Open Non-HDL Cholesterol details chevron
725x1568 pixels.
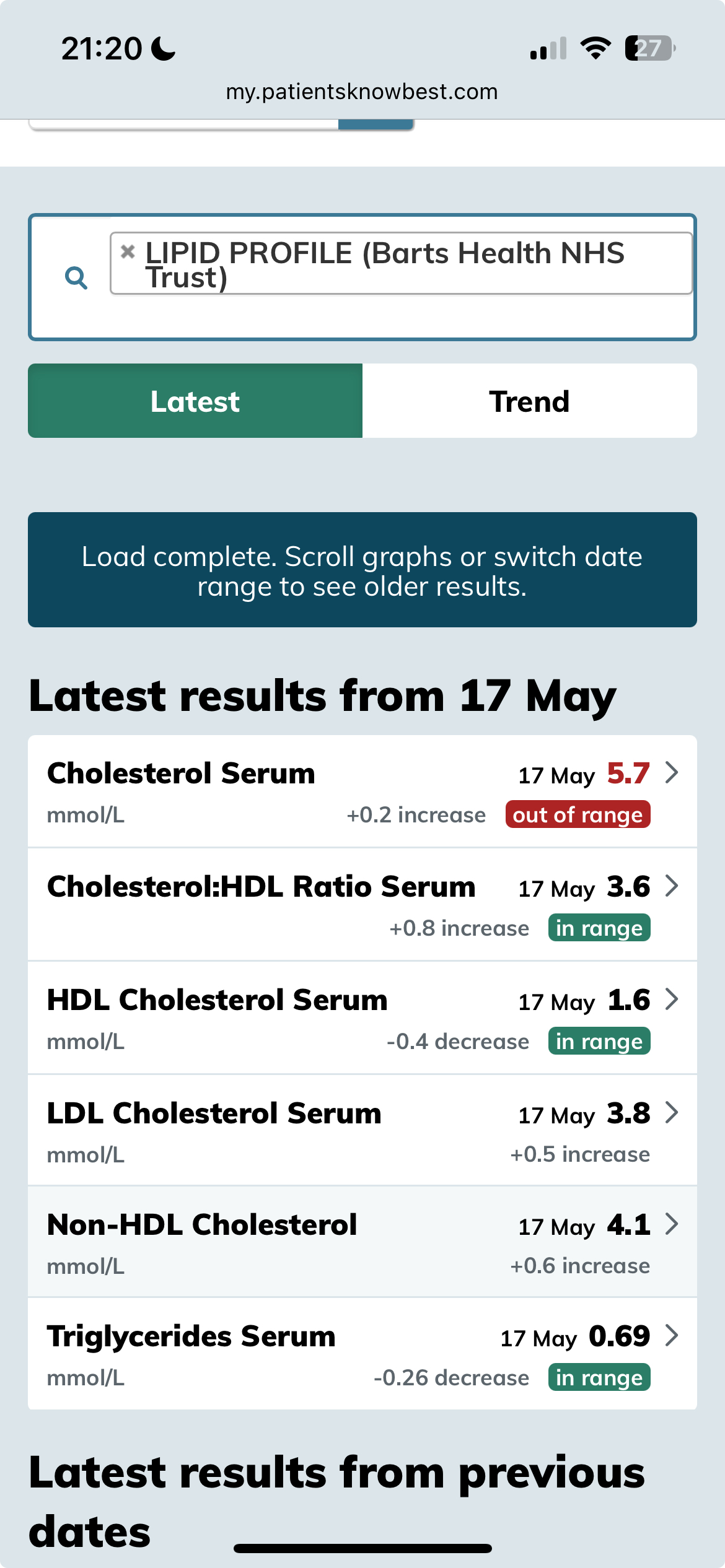click(672, 1224)
